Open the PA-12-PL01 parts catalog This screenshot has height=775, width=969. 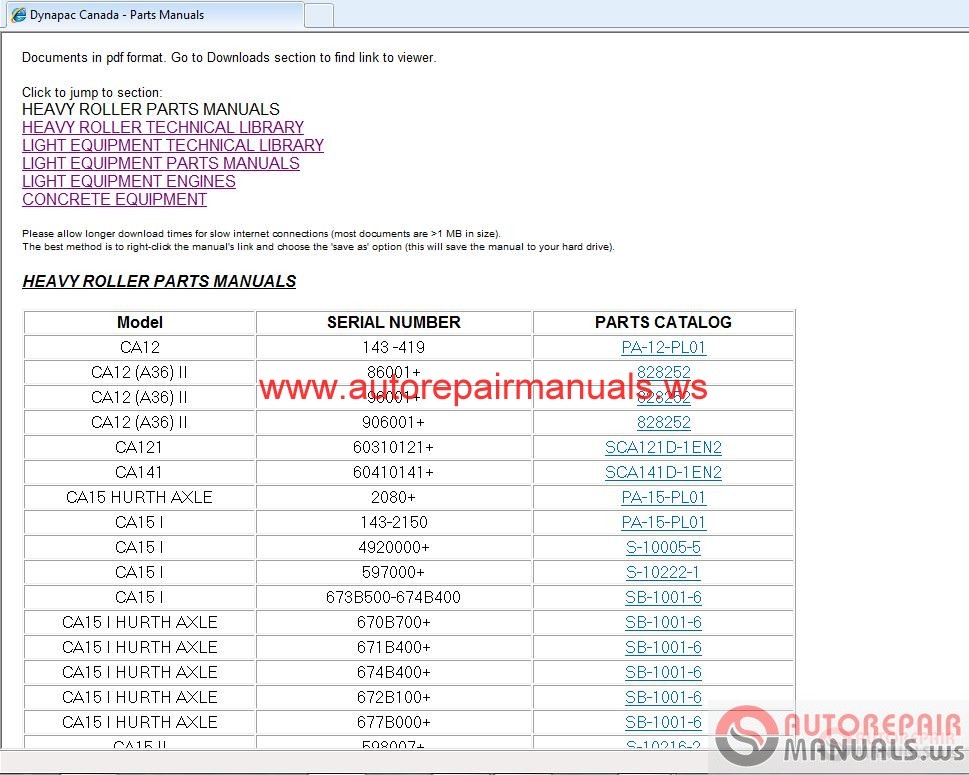[663, 347]
